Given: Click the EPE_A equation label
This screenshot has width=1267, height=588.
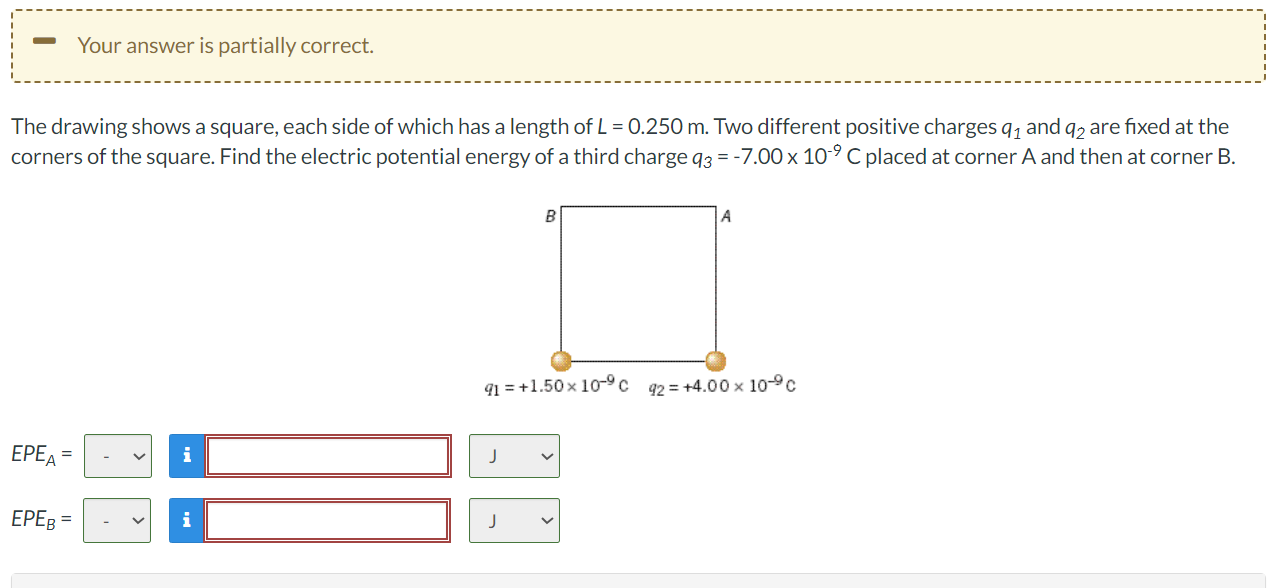Looking at the screenshot, I should 38,455.
